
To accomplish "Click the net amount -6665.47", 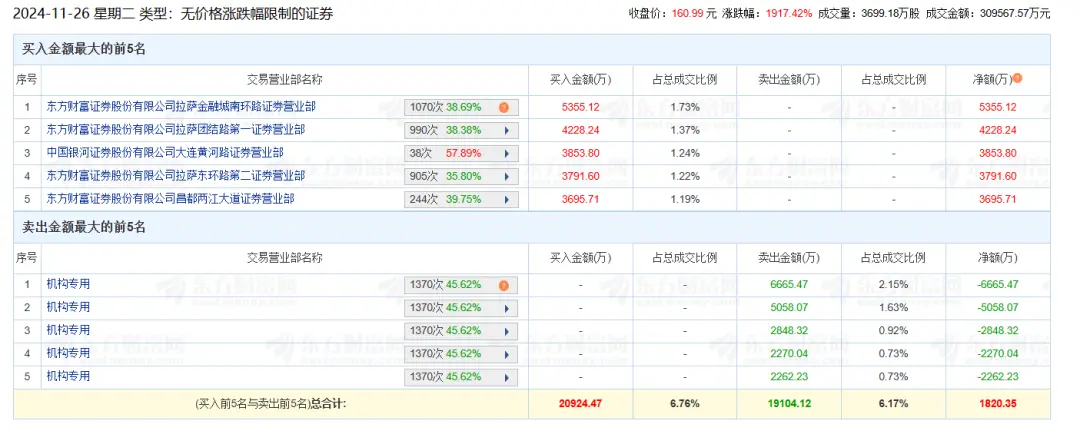I will point(997,285).
